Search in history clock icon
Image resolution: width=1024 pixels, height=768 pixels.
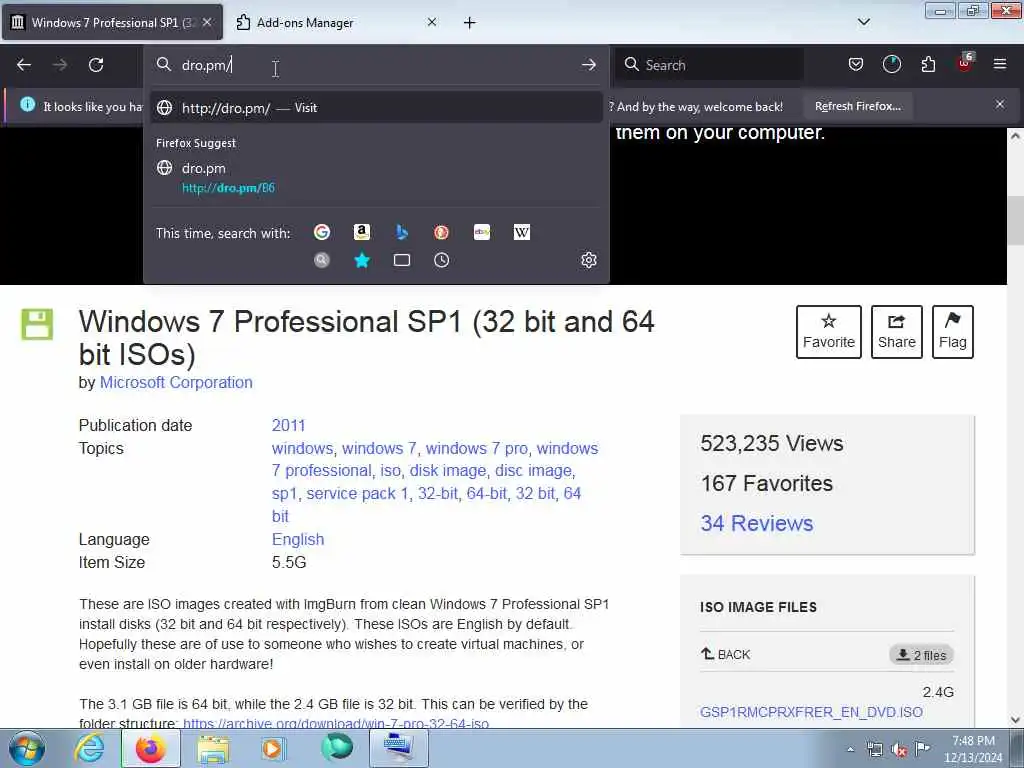pos(441,261)
